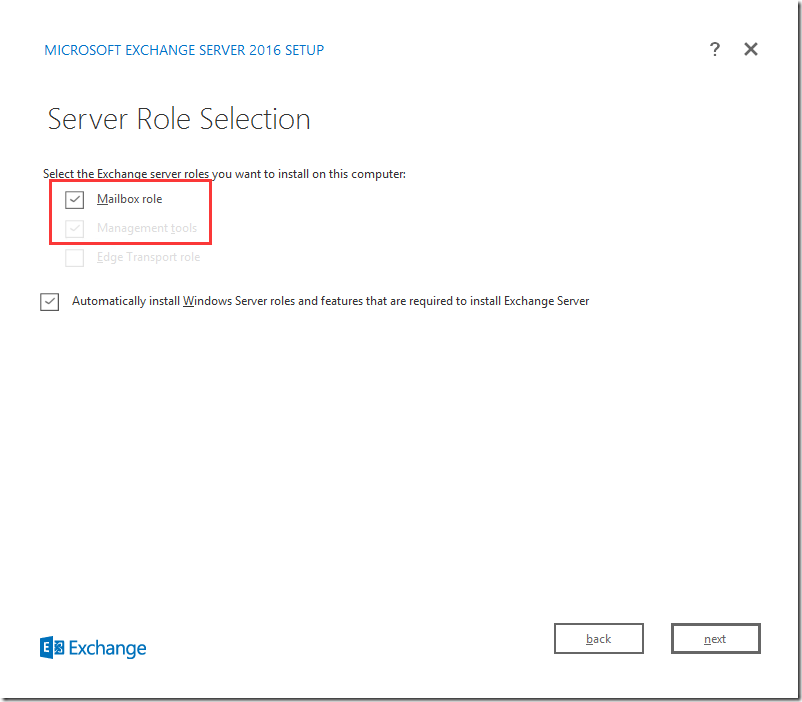Click the Mailbox role label
The image size is (802, 702).
click(129, 199)
